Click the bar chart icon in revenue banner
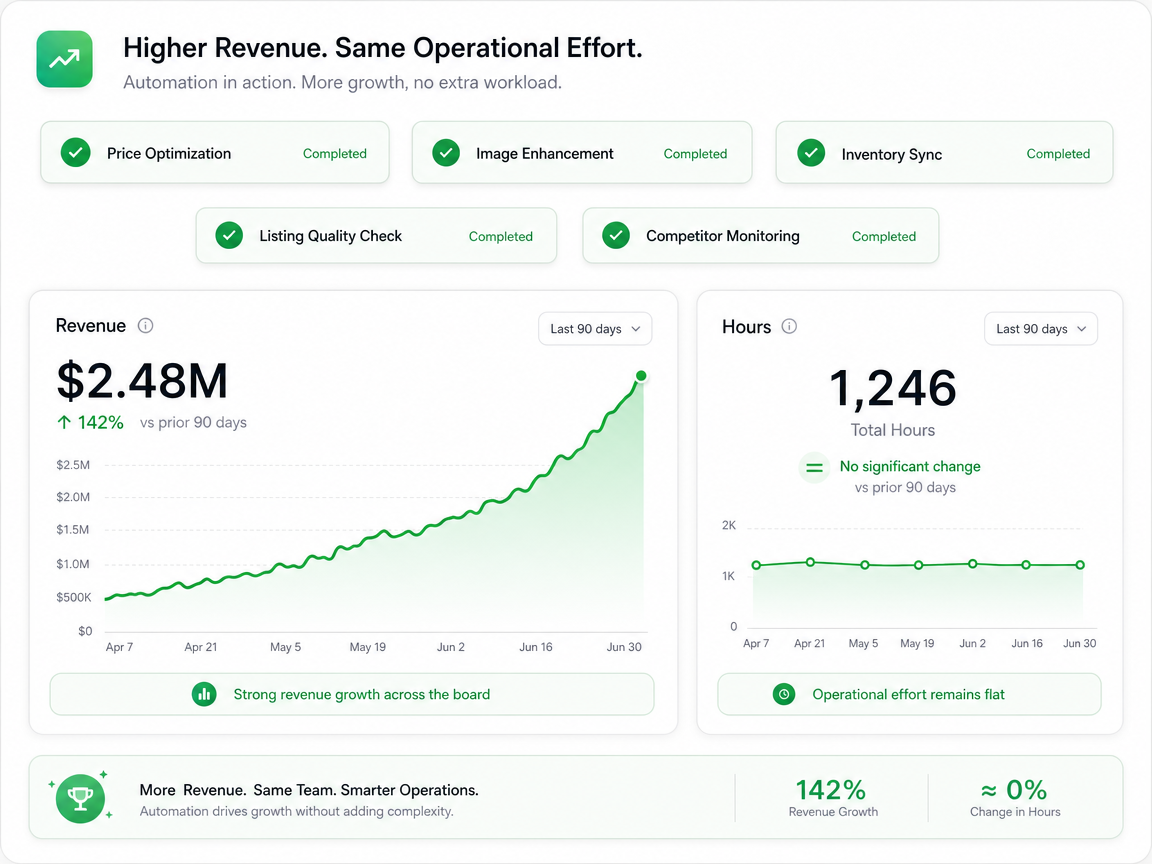The width and height of the screenshot is (1152, 864). click(204, 694)
